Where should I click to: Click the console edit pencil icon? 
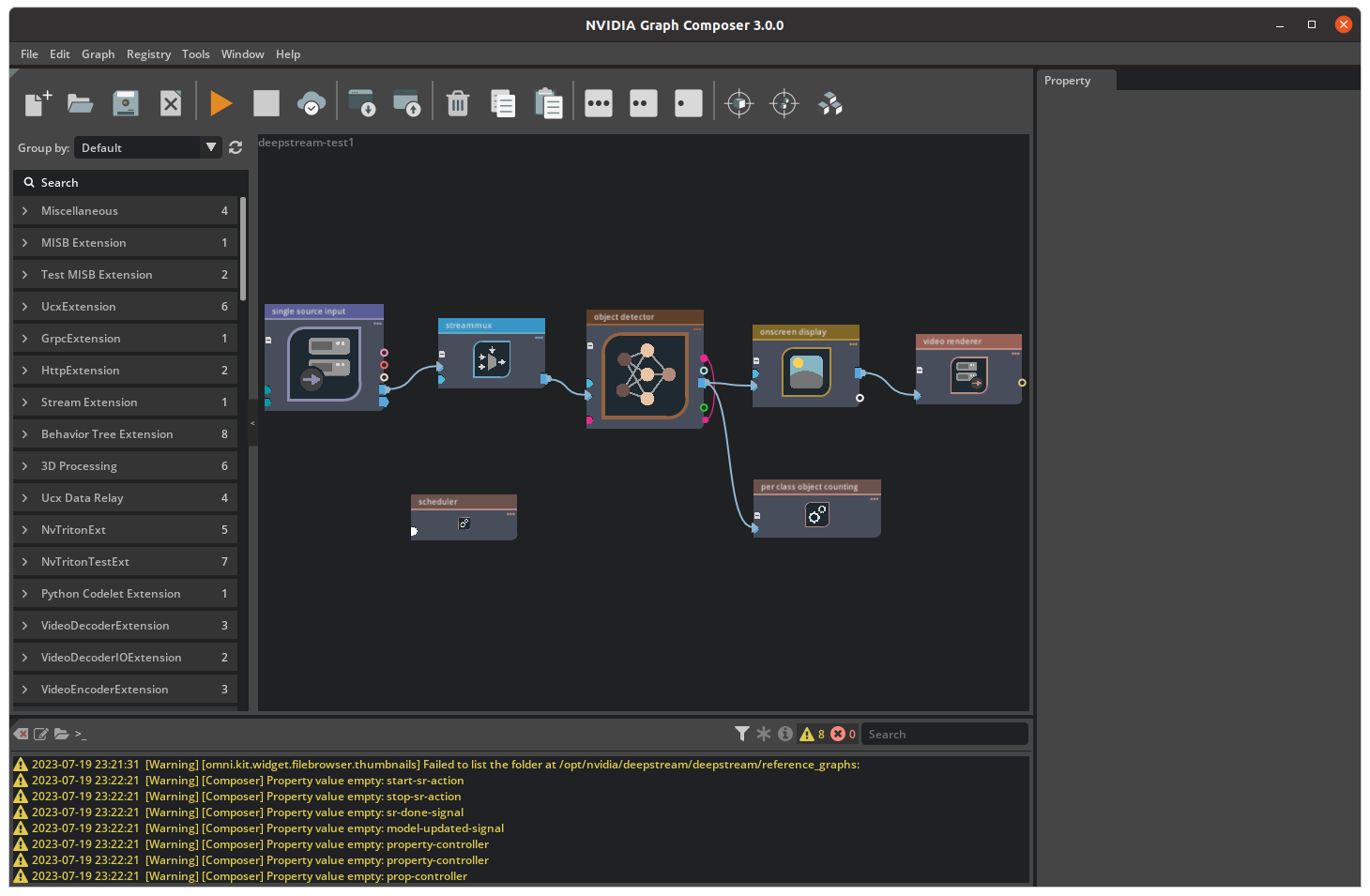click(41, 734)
